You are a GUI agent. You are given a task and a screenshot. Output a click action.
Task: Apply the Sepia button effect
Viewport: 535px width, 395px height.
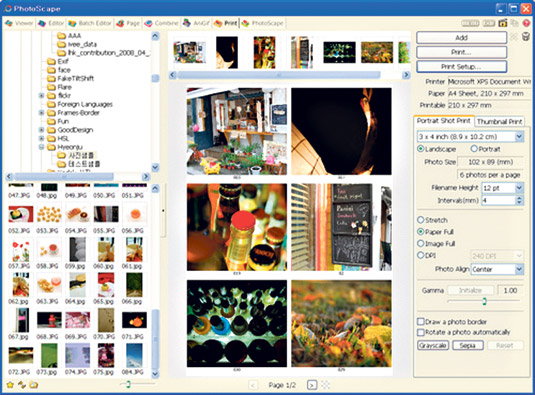coord(467,345)
